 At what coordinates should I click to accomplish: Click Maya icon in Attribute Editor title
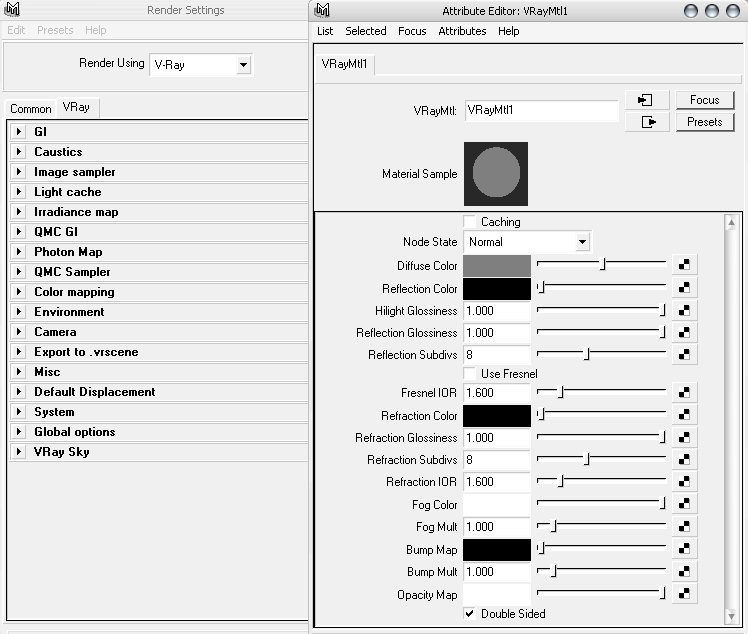(323, 10)
